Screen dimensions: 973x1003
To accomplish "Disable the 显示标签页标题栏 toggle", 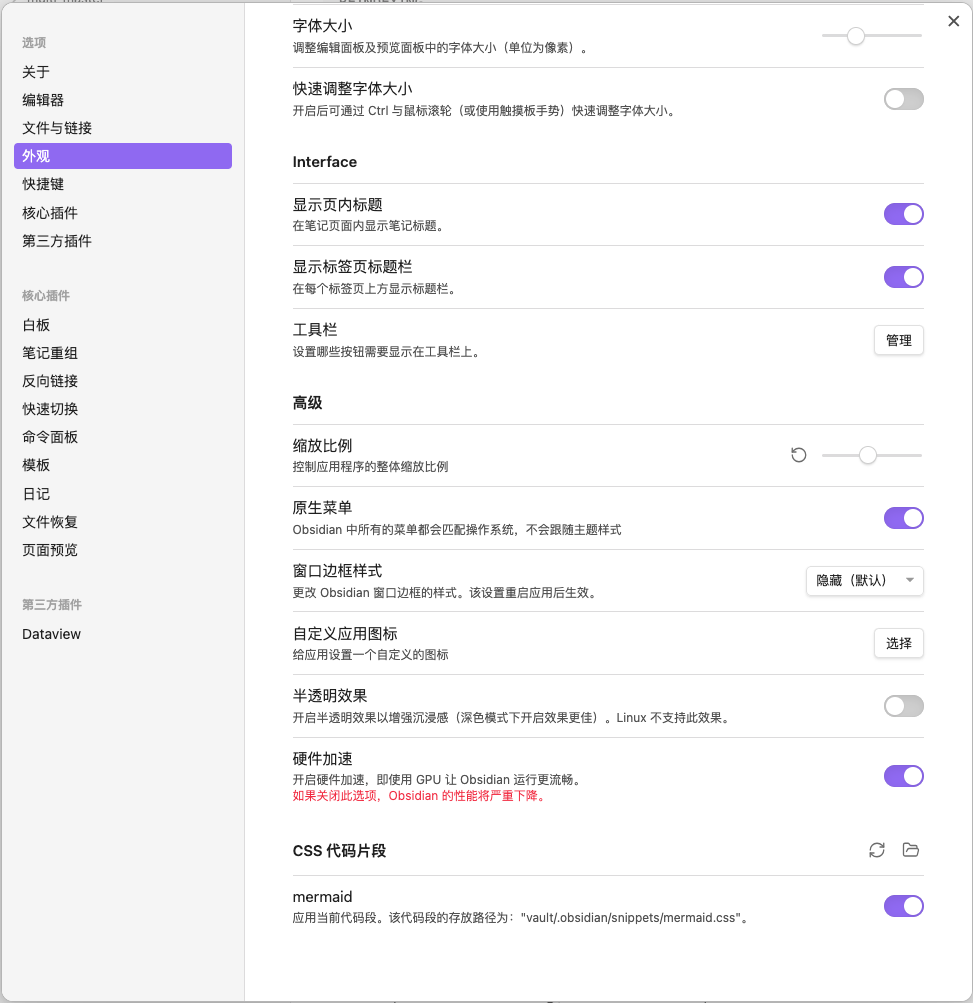I will (903, 277).
